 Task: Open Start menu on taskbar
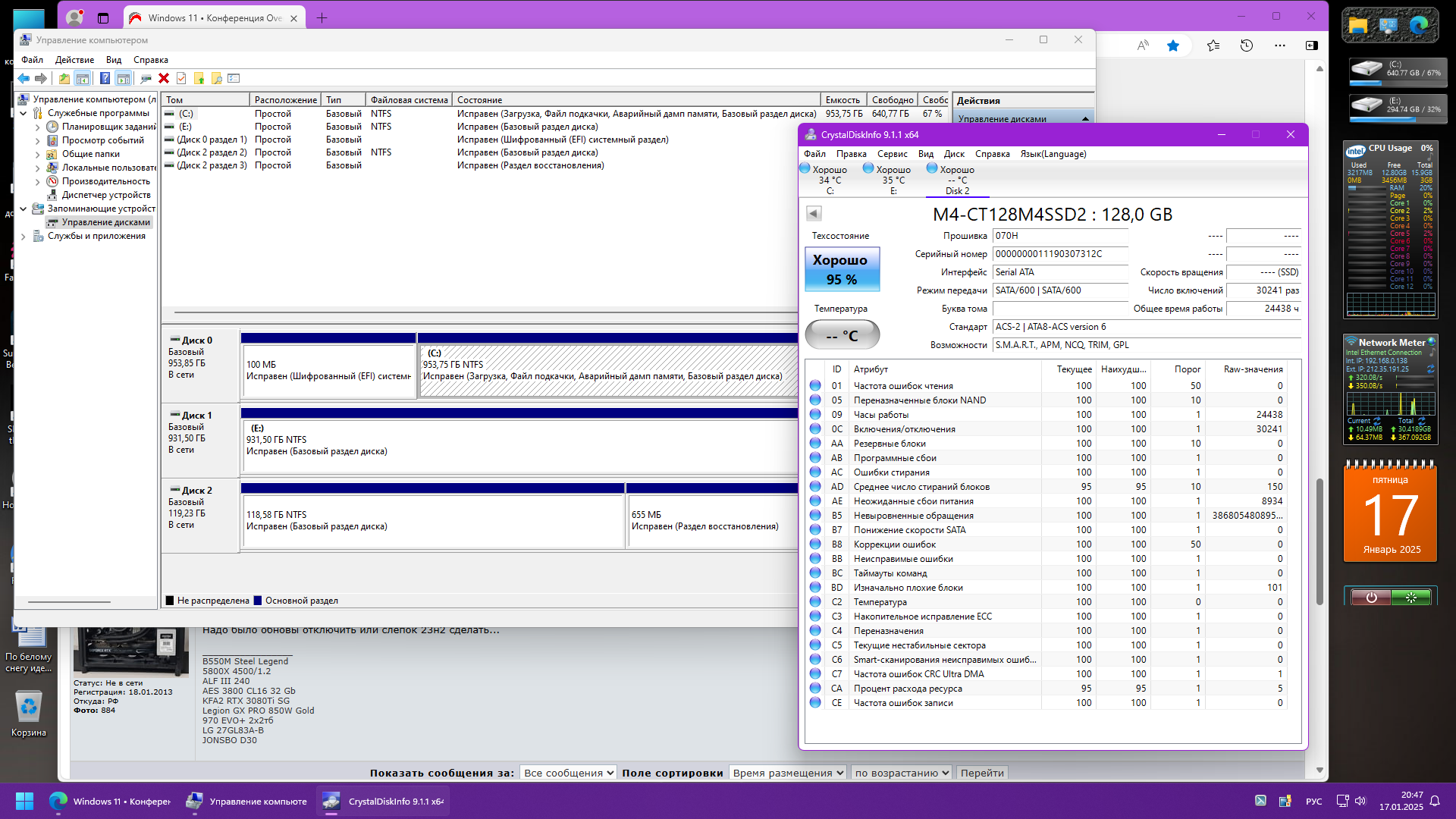tap(24, 801)
